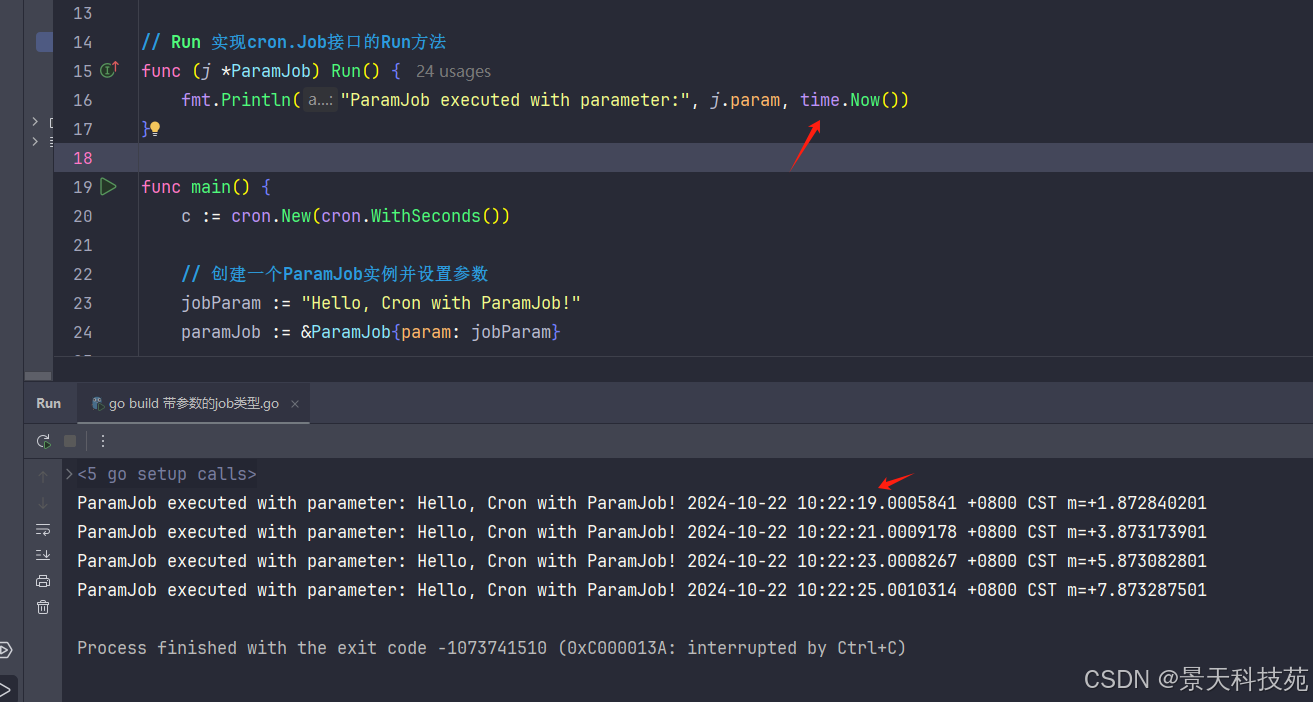
Task: Click the Down the Stack Trace arrow
Action: click(43, 503)
